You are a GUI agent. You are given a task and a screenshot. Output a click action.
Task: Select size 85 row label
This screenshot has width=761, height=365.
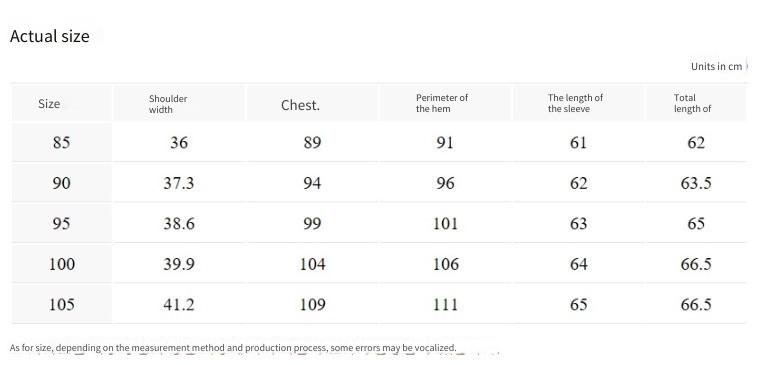62,143
